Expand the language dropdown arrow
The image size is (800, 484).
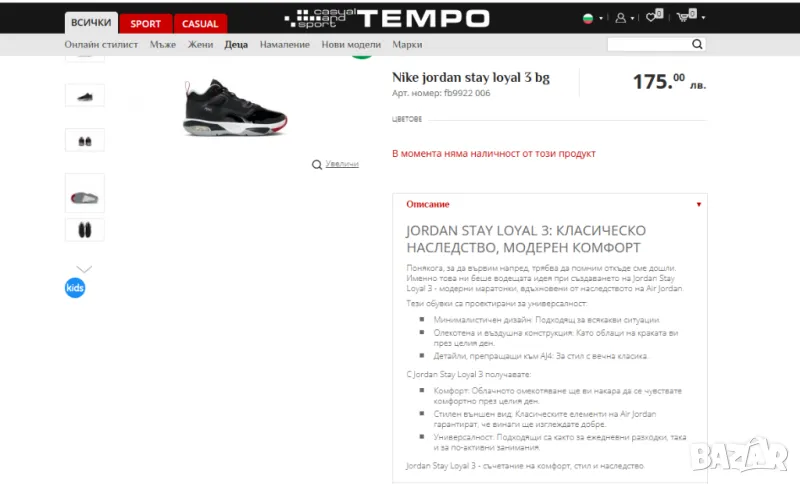pos(601,18)
